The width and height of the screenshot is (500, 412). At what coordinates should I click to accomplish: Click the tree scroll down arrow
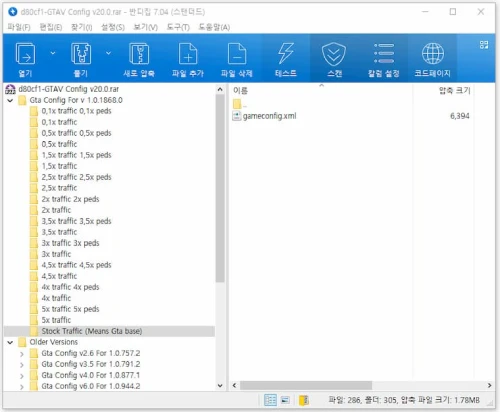point(220,386)
